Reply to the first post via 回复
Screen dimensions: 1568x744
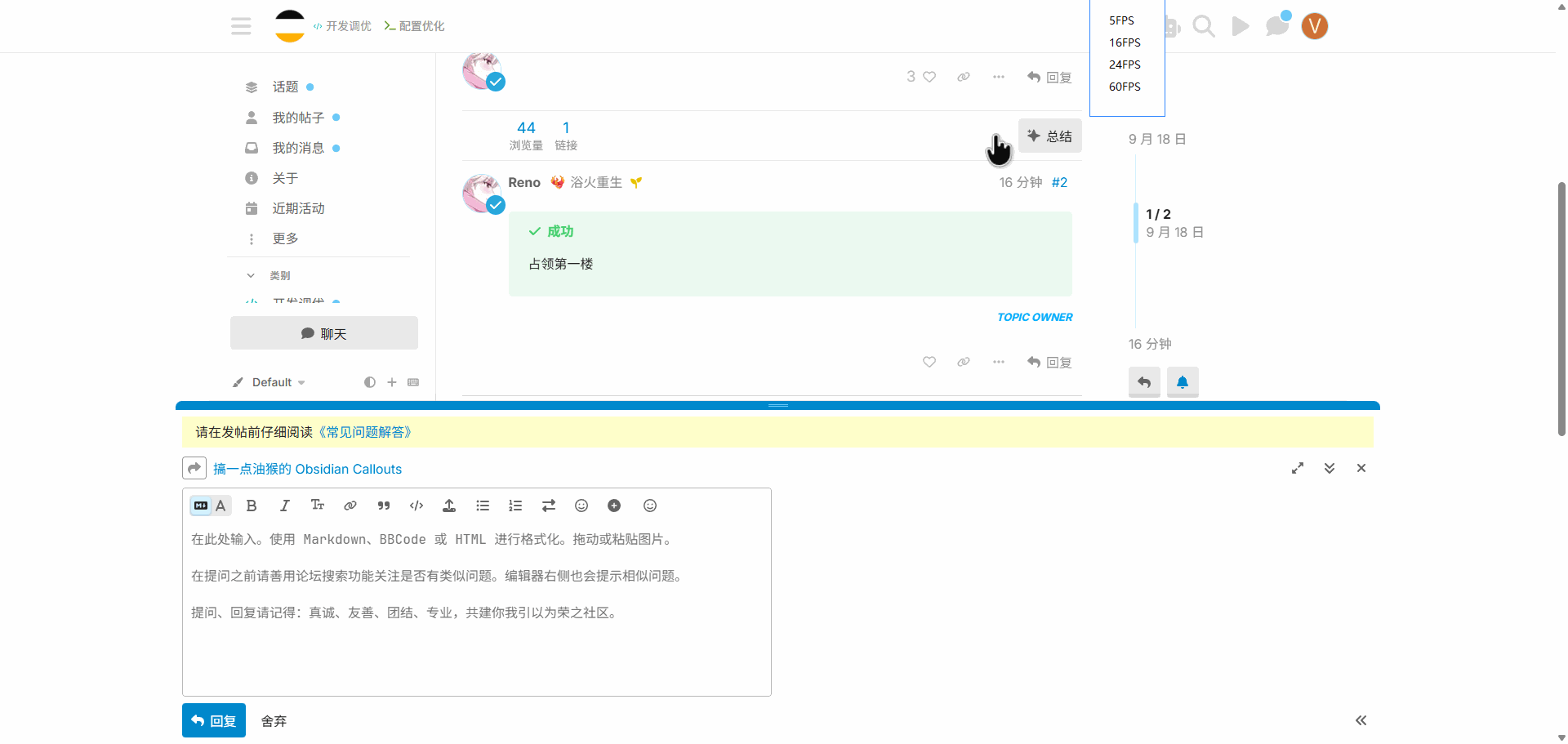pos(1049,77)
